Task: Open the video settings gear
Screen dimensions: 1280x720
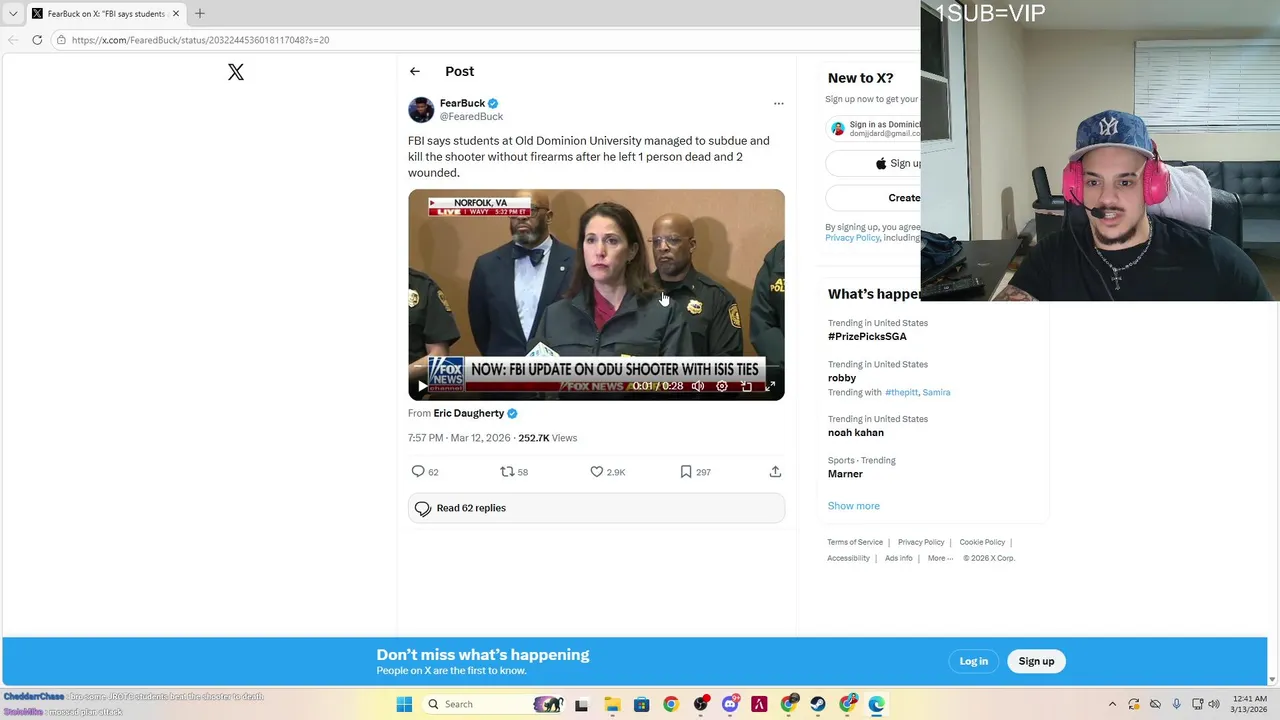Action: pos(722,386)
